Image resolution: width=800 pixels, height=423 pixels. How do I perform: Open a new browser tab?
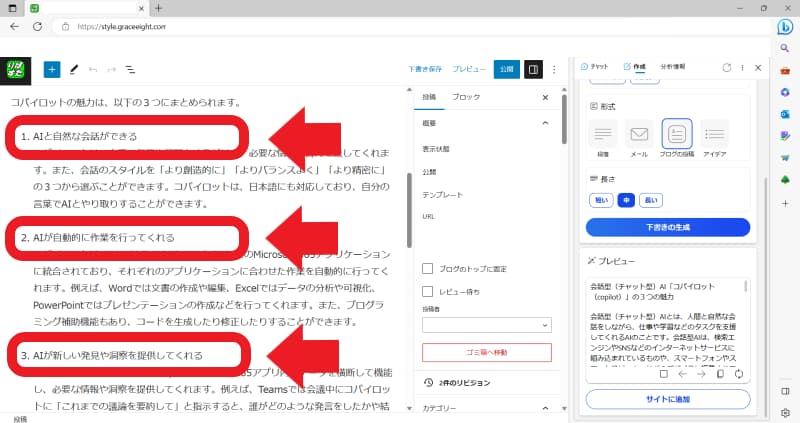point(159,8)
